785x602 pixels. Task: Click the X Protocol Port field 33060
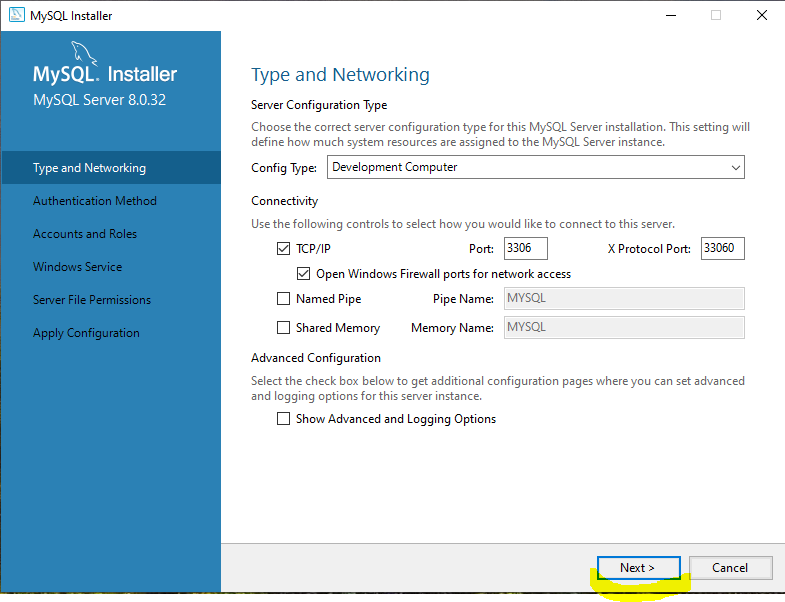pos(722,248)
